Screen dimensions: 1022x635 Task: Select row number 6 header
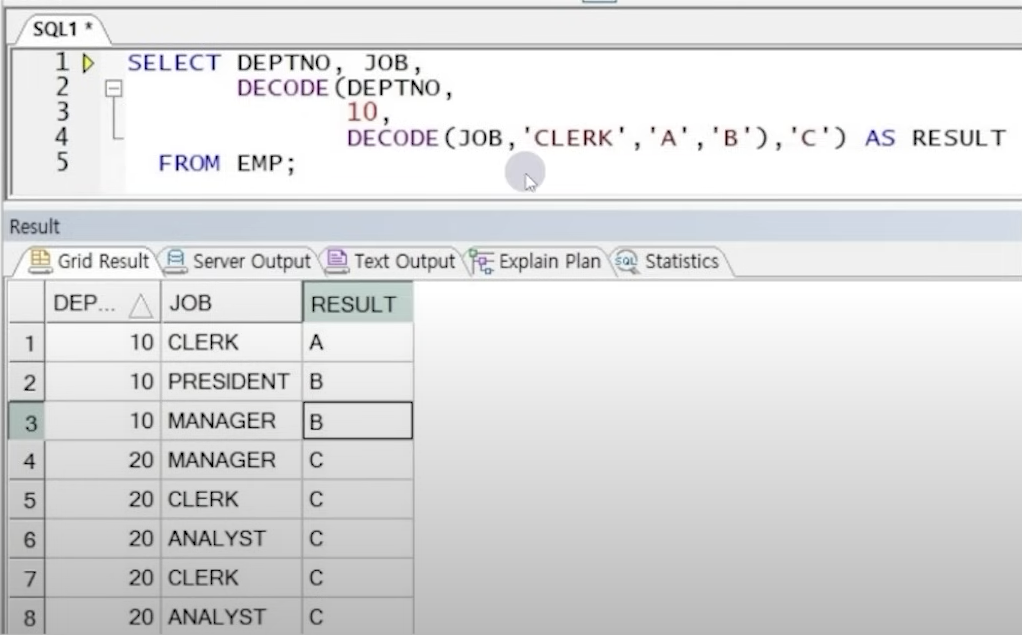(27, 539)
